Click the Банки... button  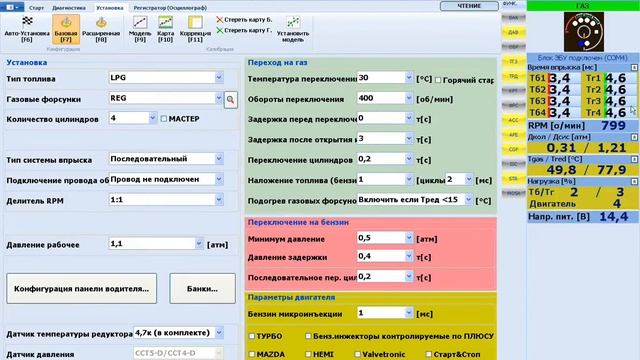point(202,289)
